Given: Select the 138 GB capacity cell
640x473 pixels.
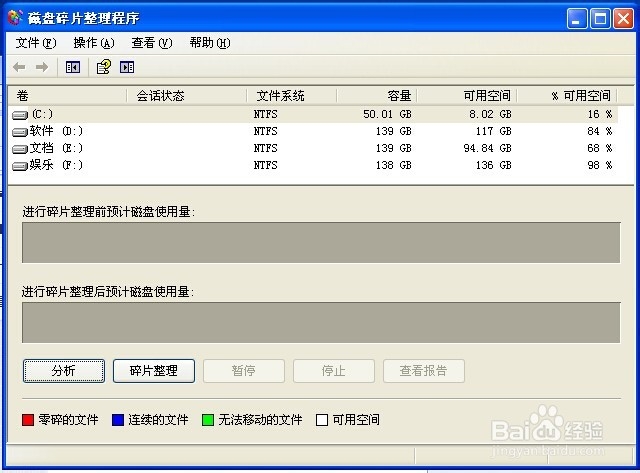Looking at the screenshot, I should point(393,165).
